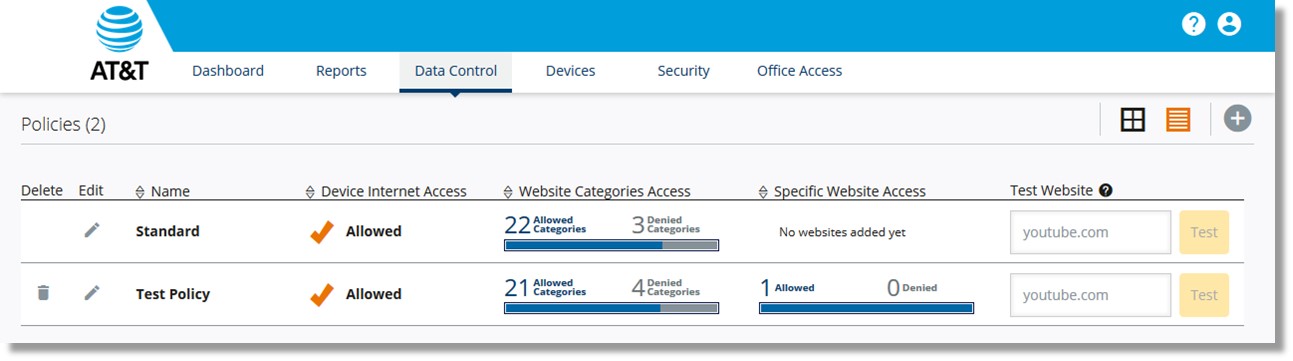The image size is (1293, 361).
Task: Click the Delete column header
Action: click(42, 190)
